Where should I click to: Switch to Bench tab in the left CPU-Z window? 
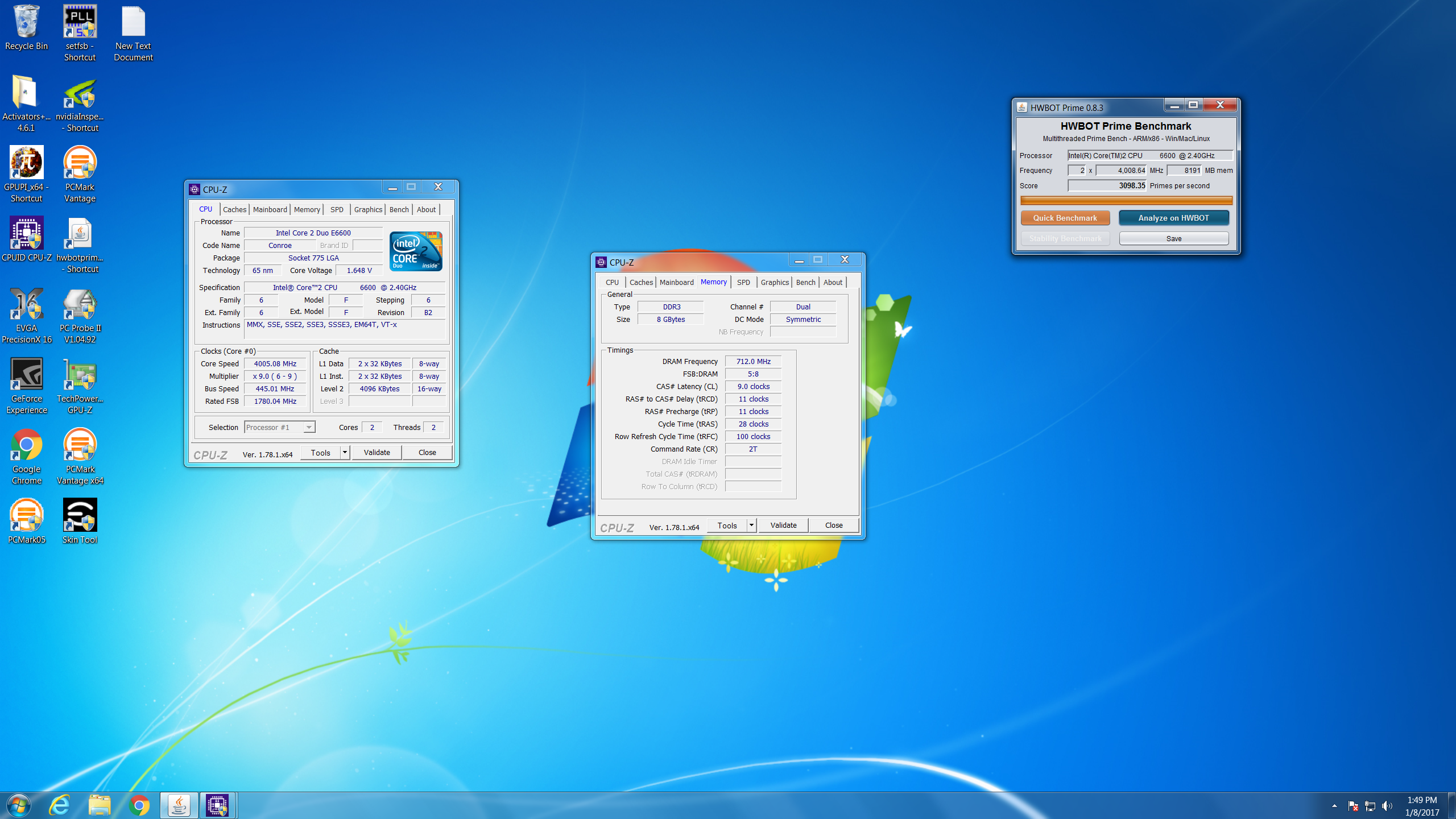399,209
